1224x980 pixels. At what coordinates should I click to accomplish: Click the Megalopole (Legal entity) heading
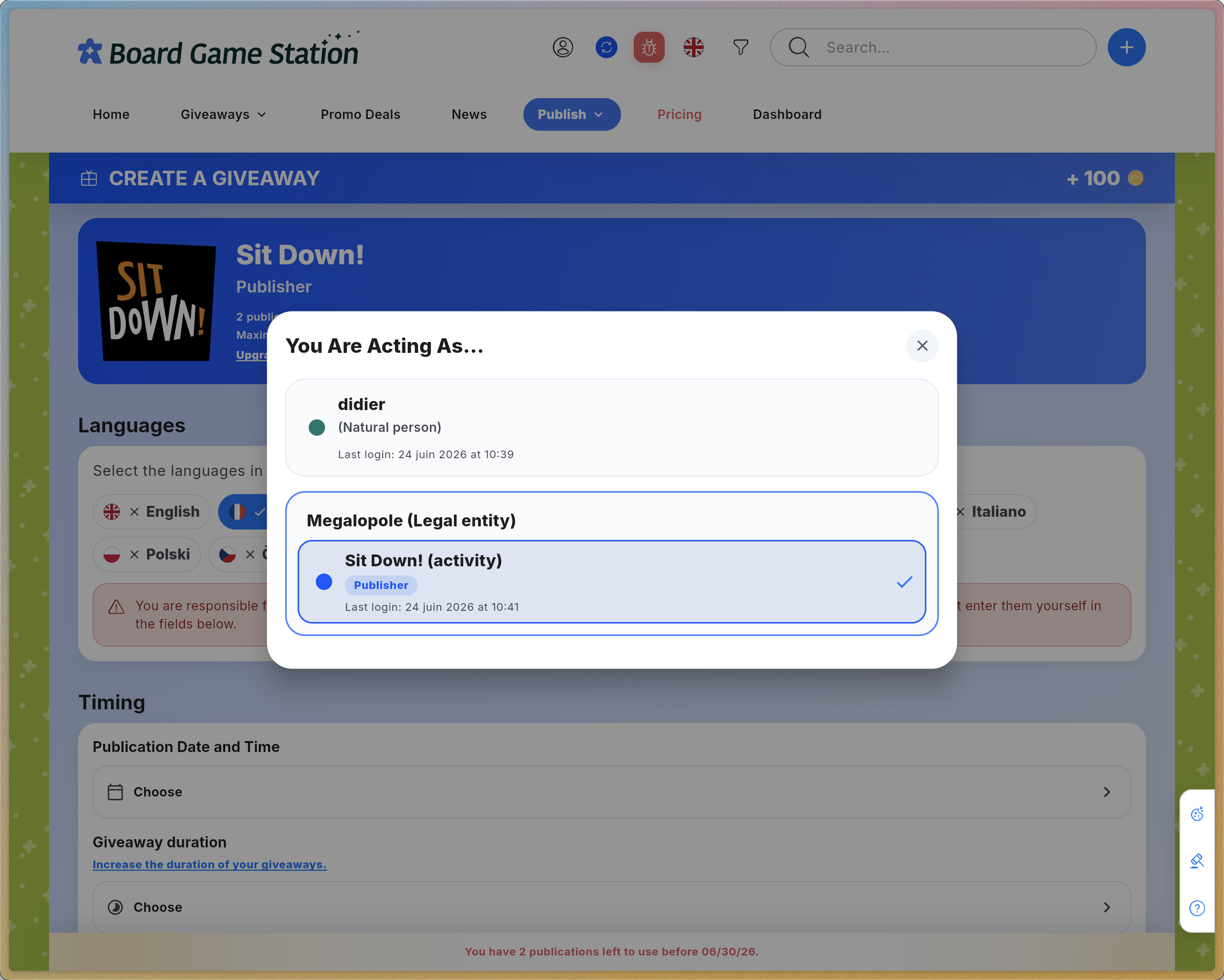411,520
